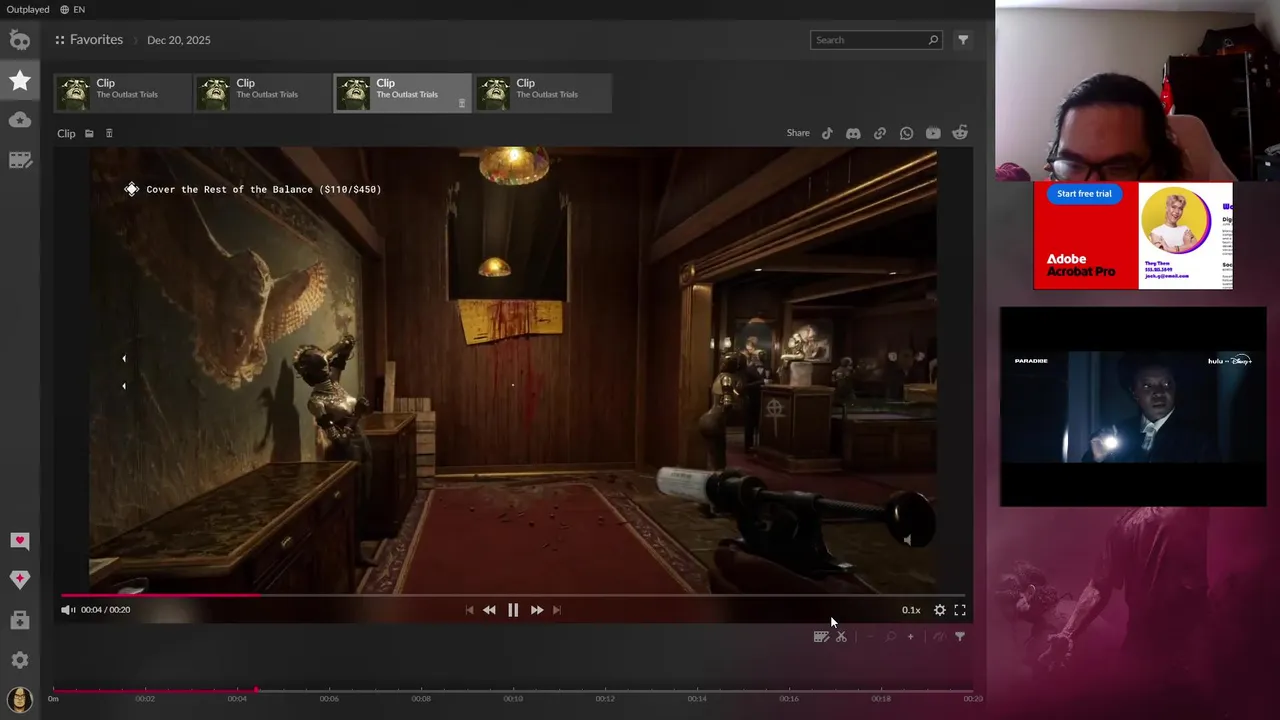1280x720 pixels.
Task: Enter fullscreen video mode
Action: point(960,610)
